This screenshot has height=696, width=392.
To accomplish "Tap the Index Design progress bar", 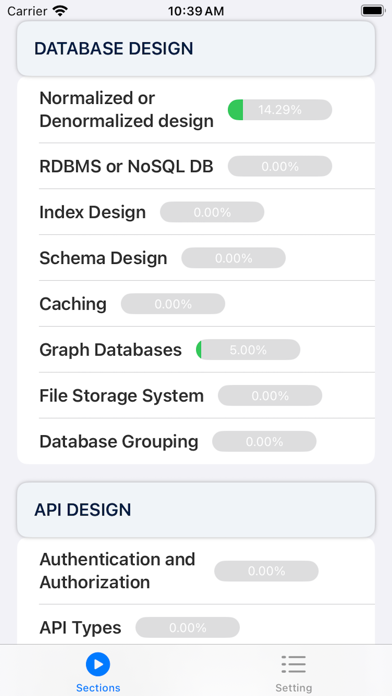I will pyautogui.click(x=212, y=212).
